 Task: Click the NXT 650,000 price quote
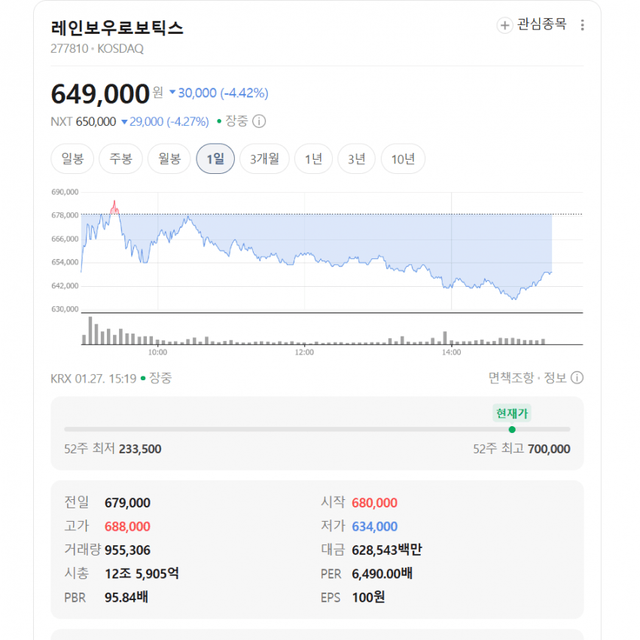(x=83, y=121)
